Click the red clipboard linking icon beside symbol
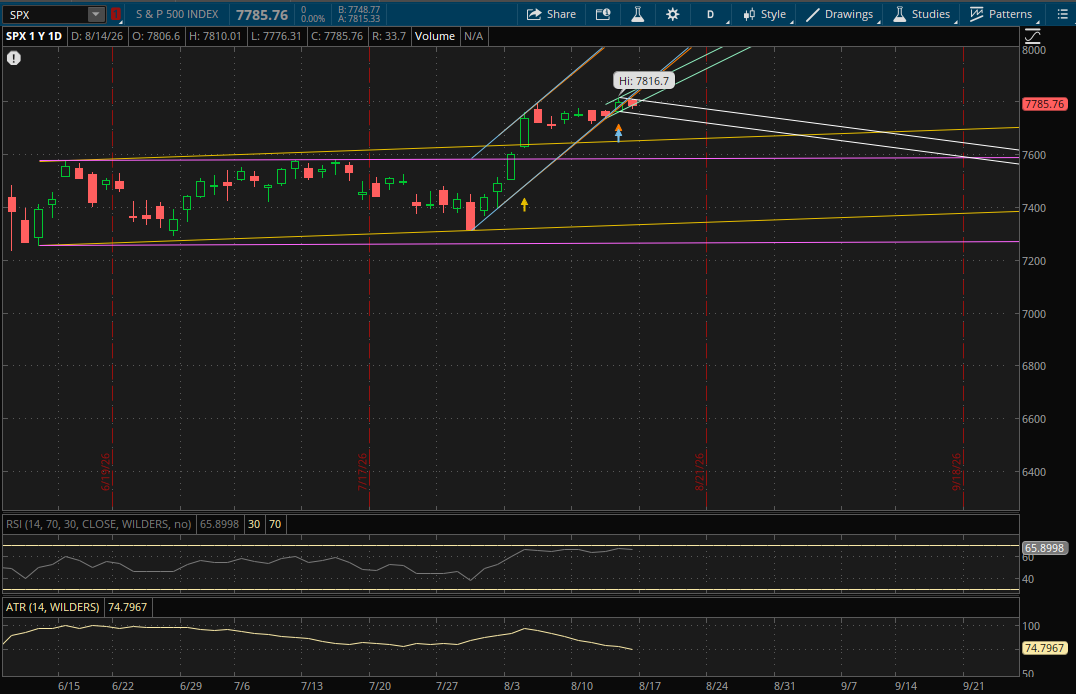The image size is (1076, 694). pos(115,14)
